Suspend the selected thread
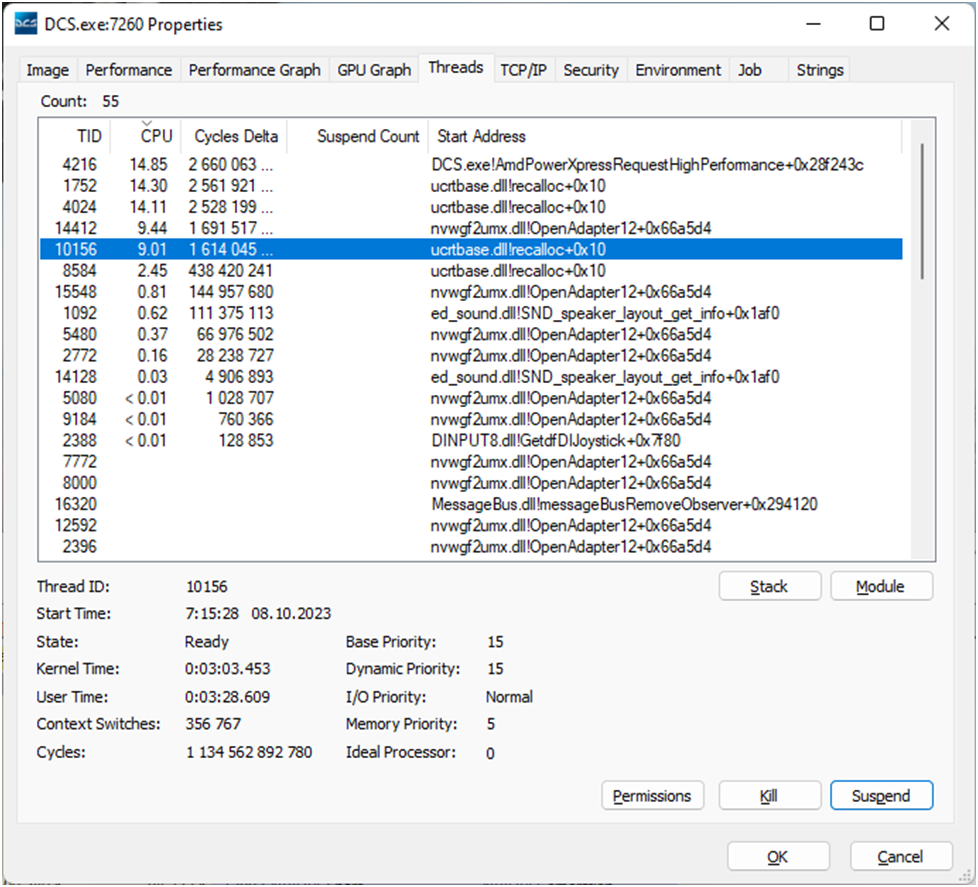Screen dimensions: 978x887 pyautogui.click(x=881, y=796)
